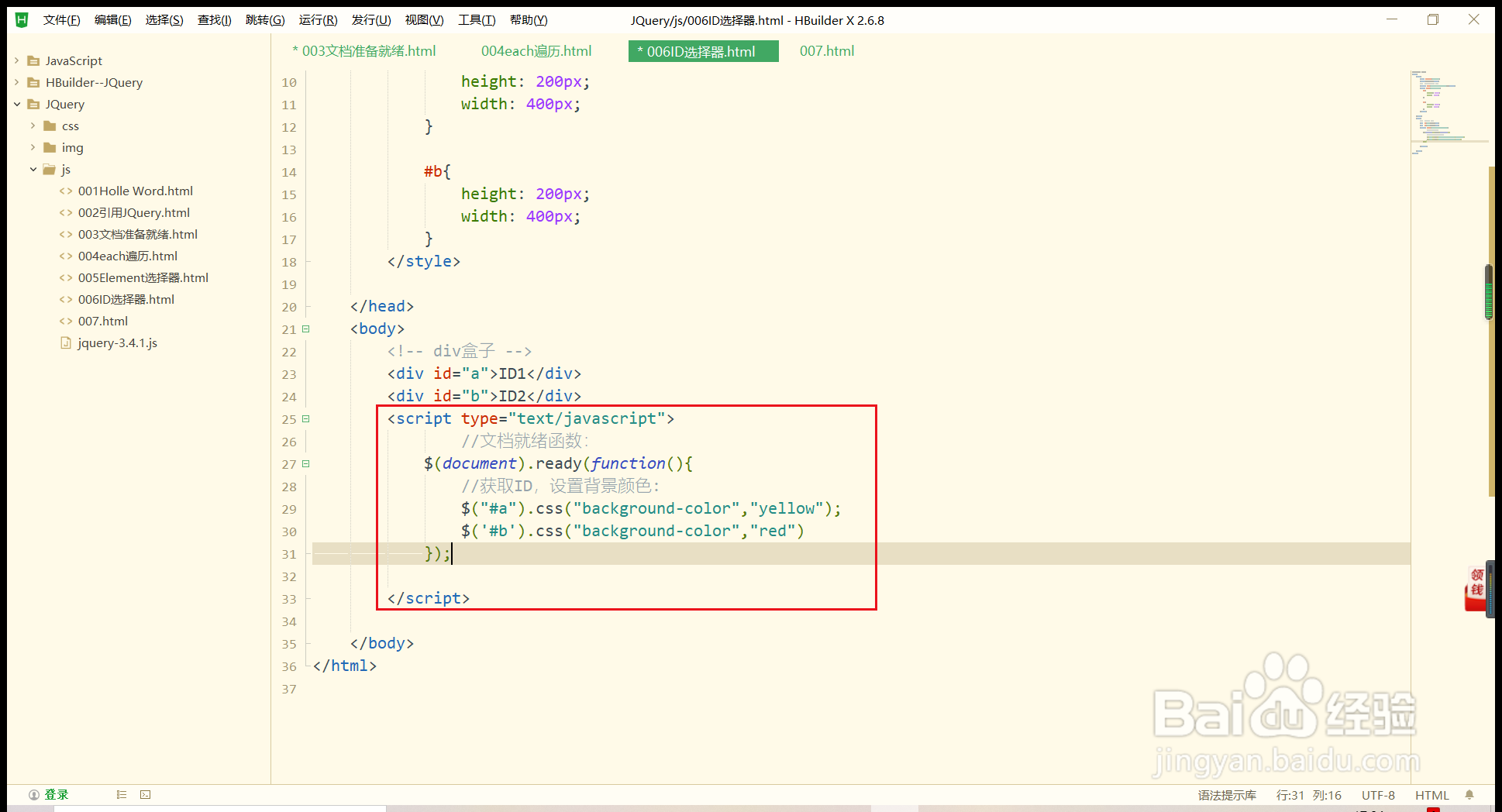Open the 工具(T) menu
The width and height of the screenshot is (1502, 812).
(x=477, y=20)
